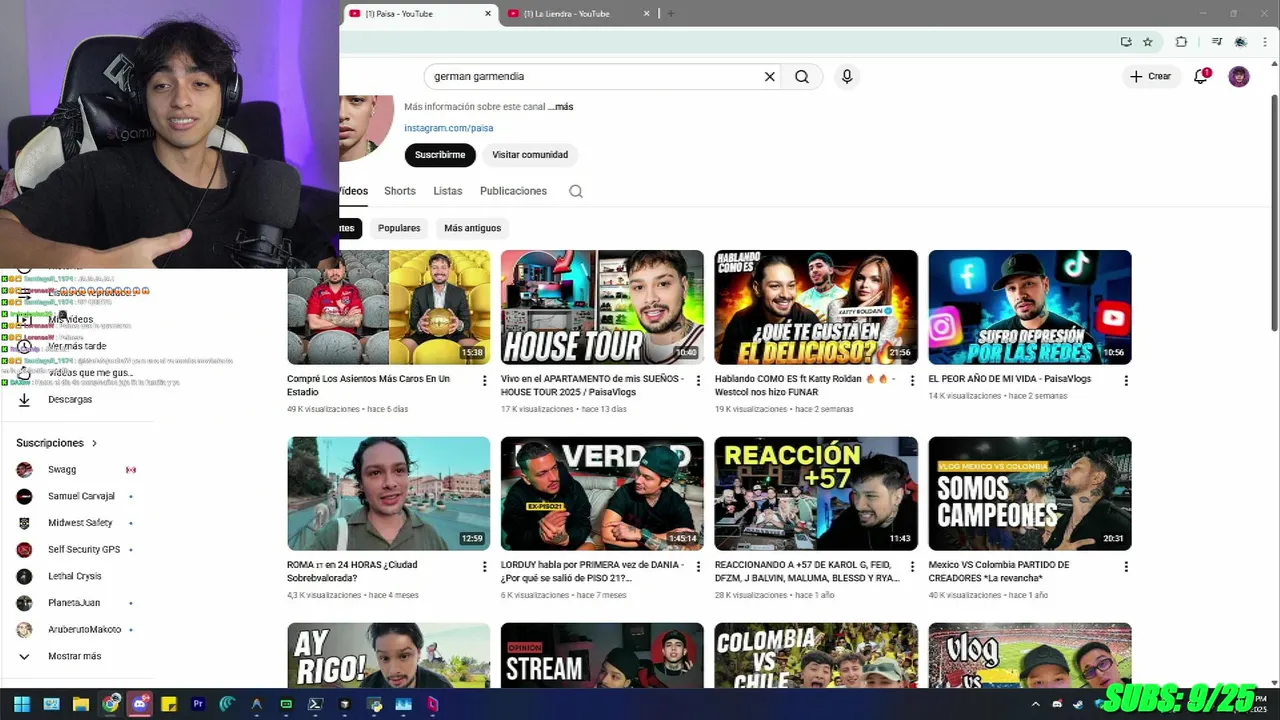Filter videos by Populares
The width and height of the screenshot is (1280, 720).
point(399,228)
